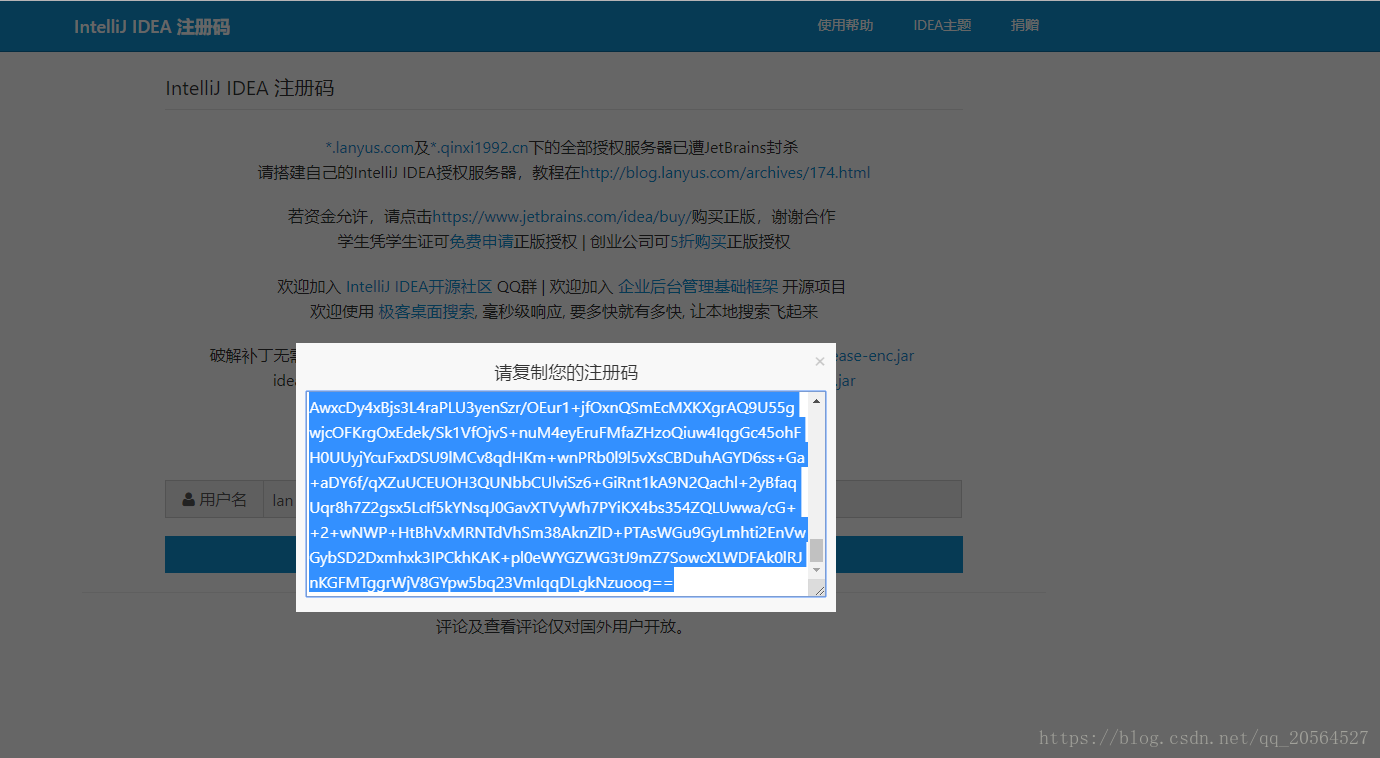
Task: Click the scroll up arrow of code textarea
Action: (817, 401)
